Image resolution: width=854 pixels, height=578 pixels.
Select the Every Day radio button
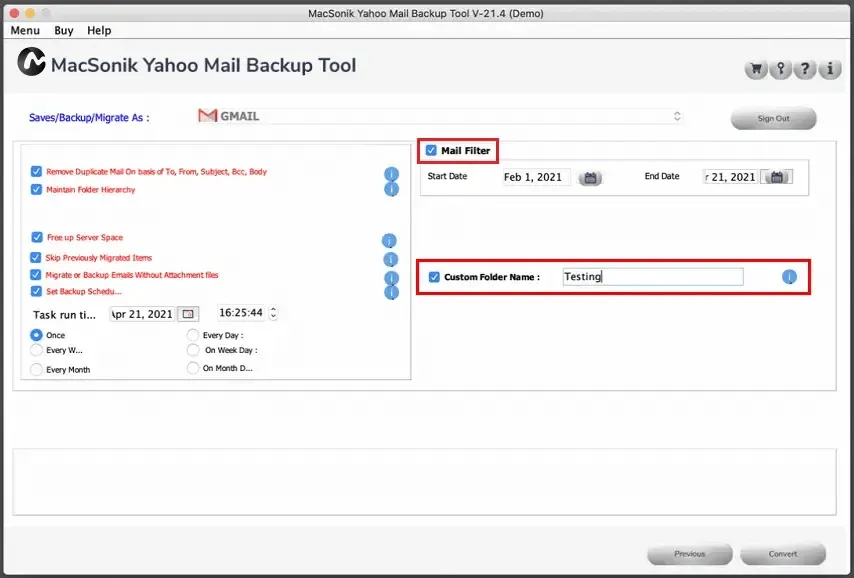point(193,334)
